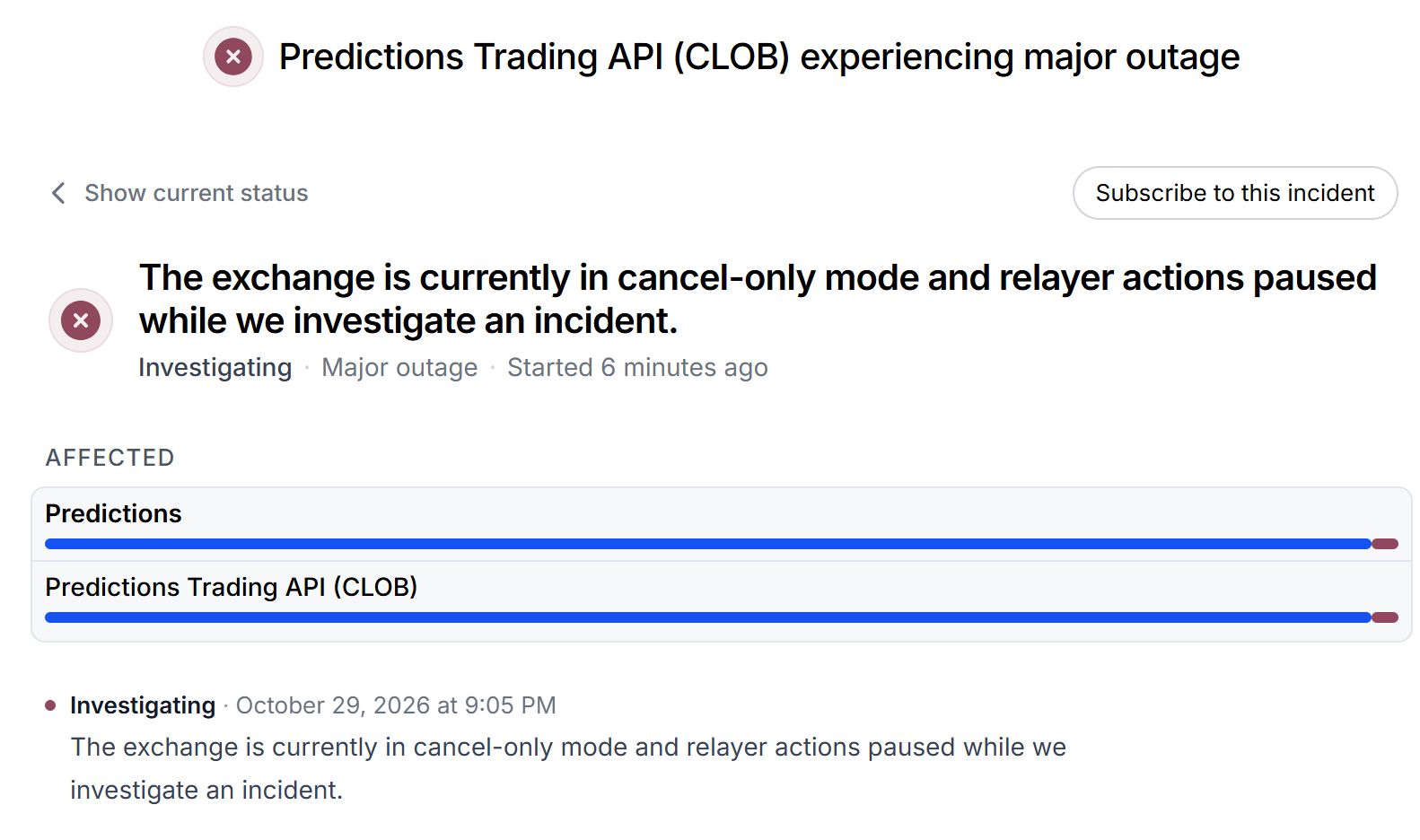Click the blue uptime bar under Predictions
The image size is (1420, 840).
[x=708, y=544]
